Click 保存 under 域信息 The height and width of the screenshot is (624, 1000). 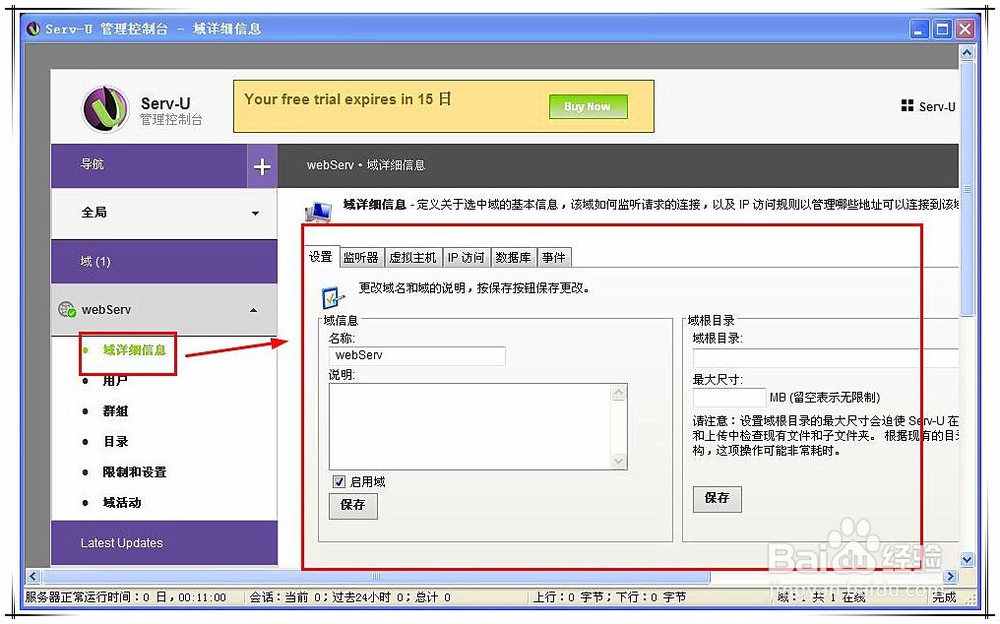[353, 505]
